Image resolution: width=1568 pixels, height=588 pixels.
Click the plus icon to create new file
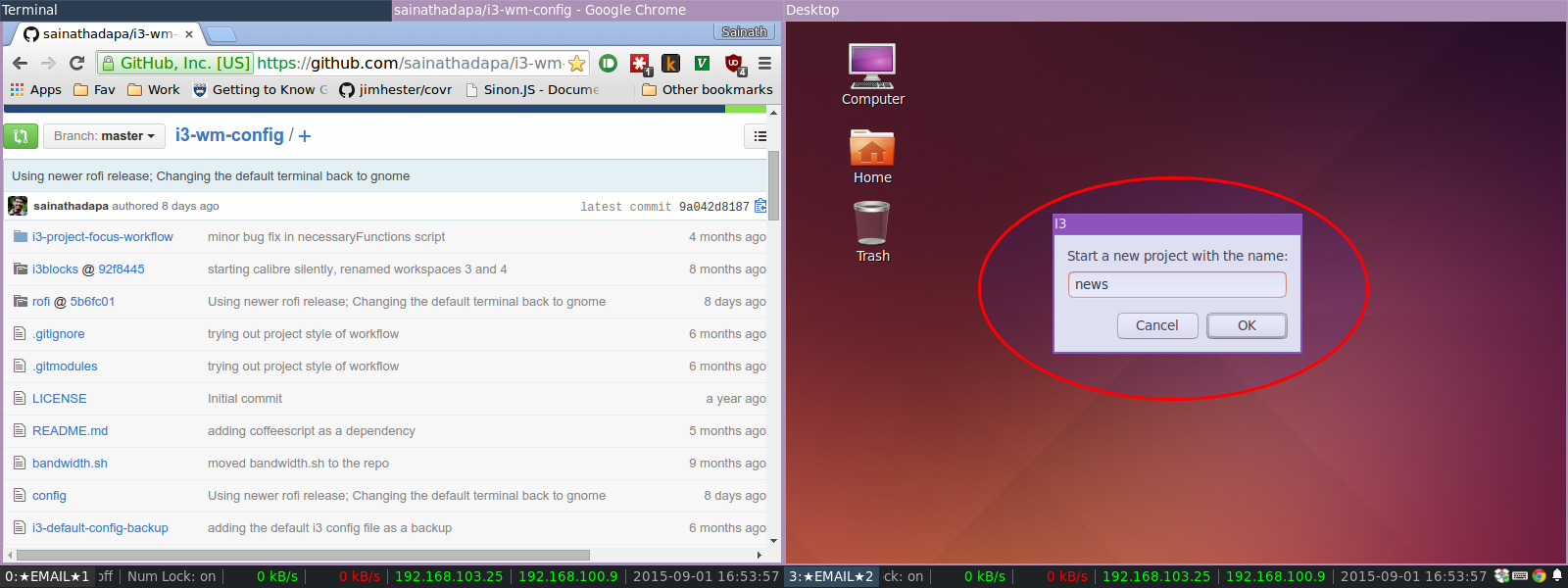[305, 136]
